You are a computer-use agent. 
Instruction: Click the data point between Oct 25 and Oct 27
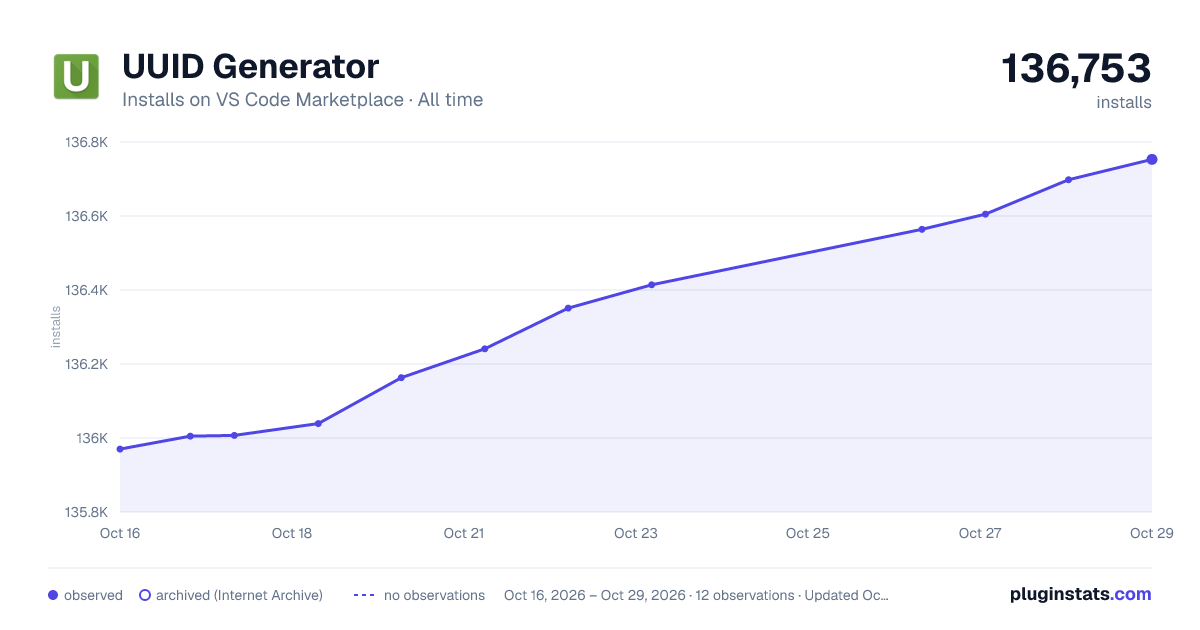coord(922,230)
